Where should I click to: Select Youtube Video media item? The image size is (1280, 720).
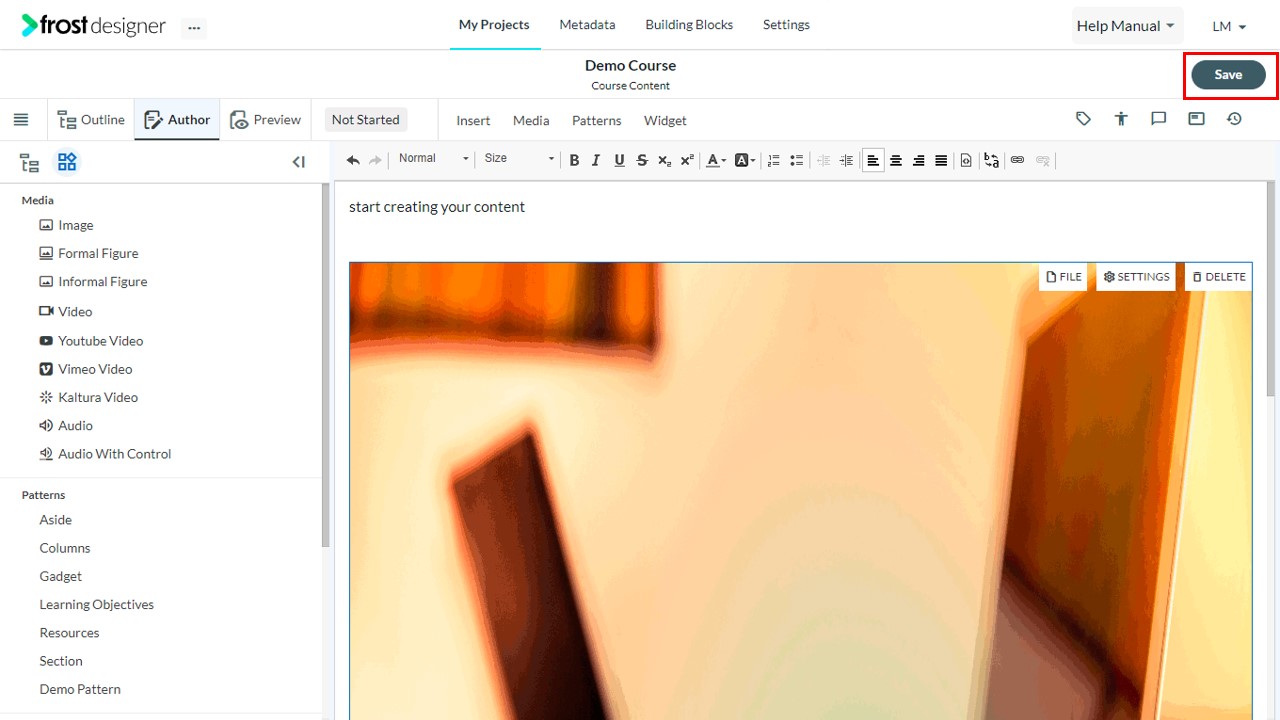tap(91, 341)
